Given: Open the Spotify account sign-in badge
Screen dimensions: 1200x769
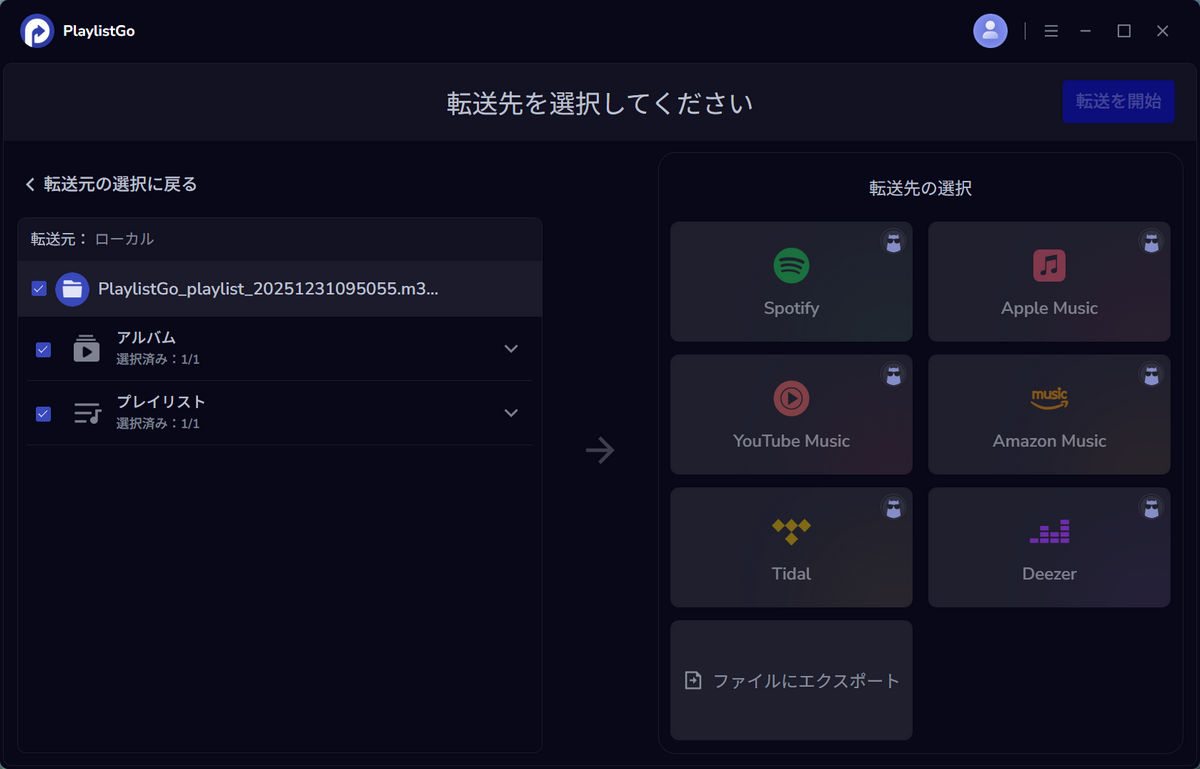Looking at the screenshot, I should point(893,242).
